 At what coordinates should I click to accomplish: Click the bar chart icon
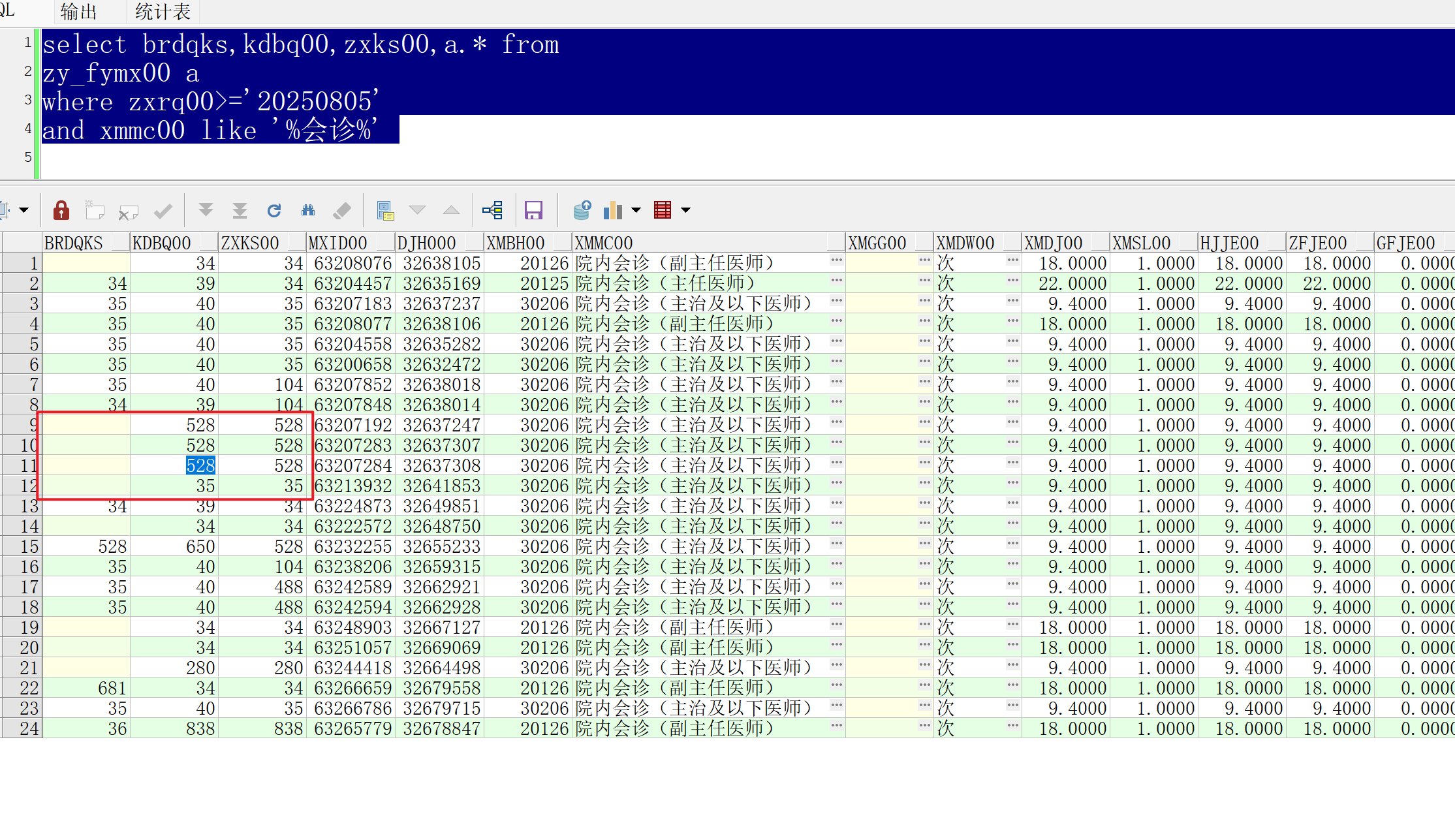[613, 210]
